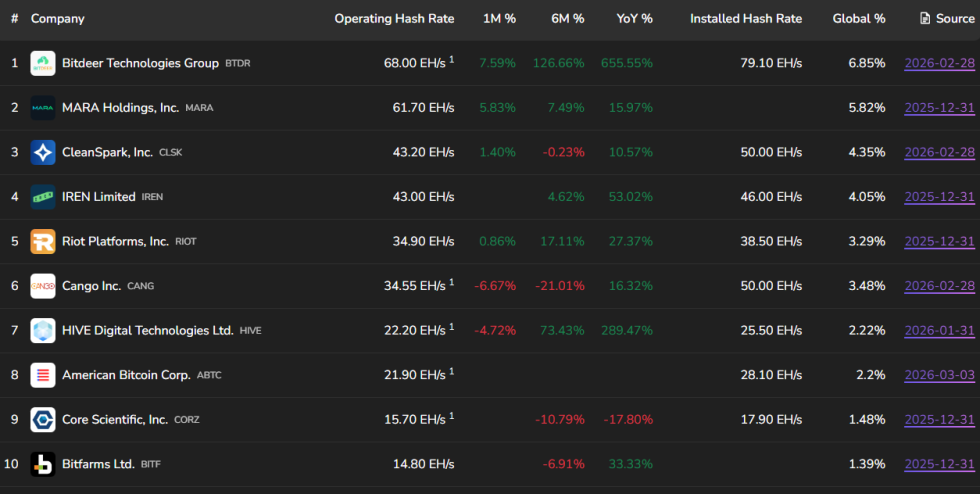Screen dimensions: 980x494
Task: Click the -17.80% YoY value
Action: tap(628, 420)
